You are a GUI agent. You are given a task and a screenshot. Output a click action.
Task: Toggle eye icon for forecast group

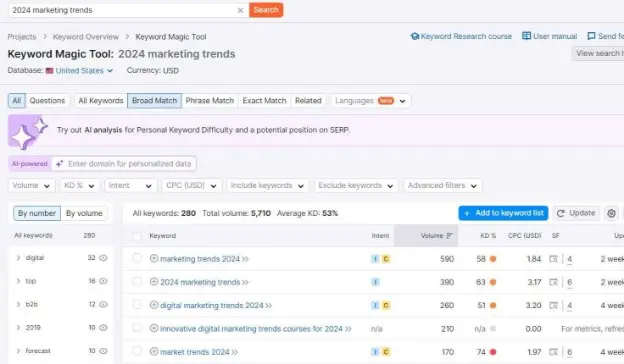pyautogui.click(x=103, y=351)
